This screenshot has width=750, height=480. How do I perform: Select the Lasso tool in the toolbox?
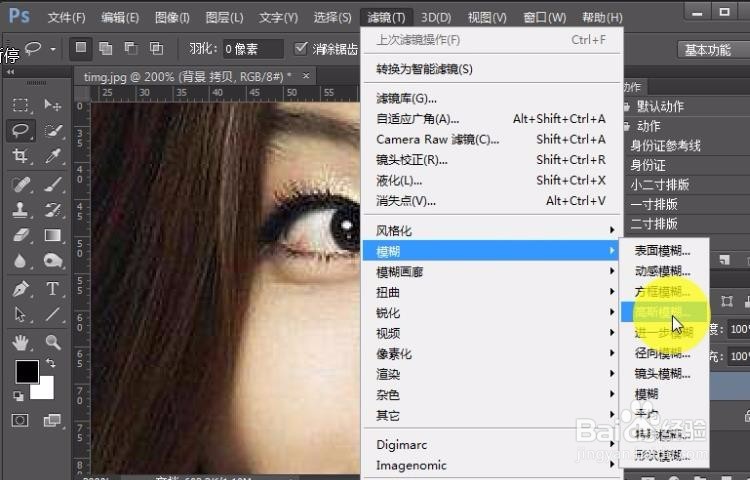tap(20, 130)
